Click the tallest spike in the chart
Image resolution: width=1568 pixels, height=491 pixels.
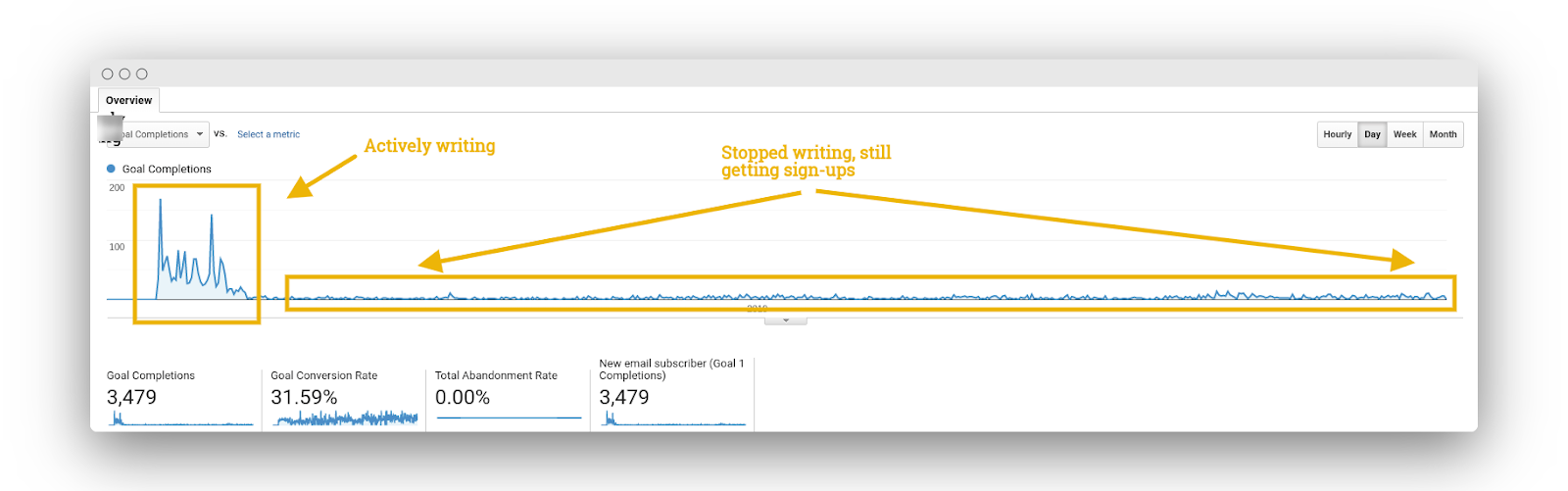coord(161,202)
